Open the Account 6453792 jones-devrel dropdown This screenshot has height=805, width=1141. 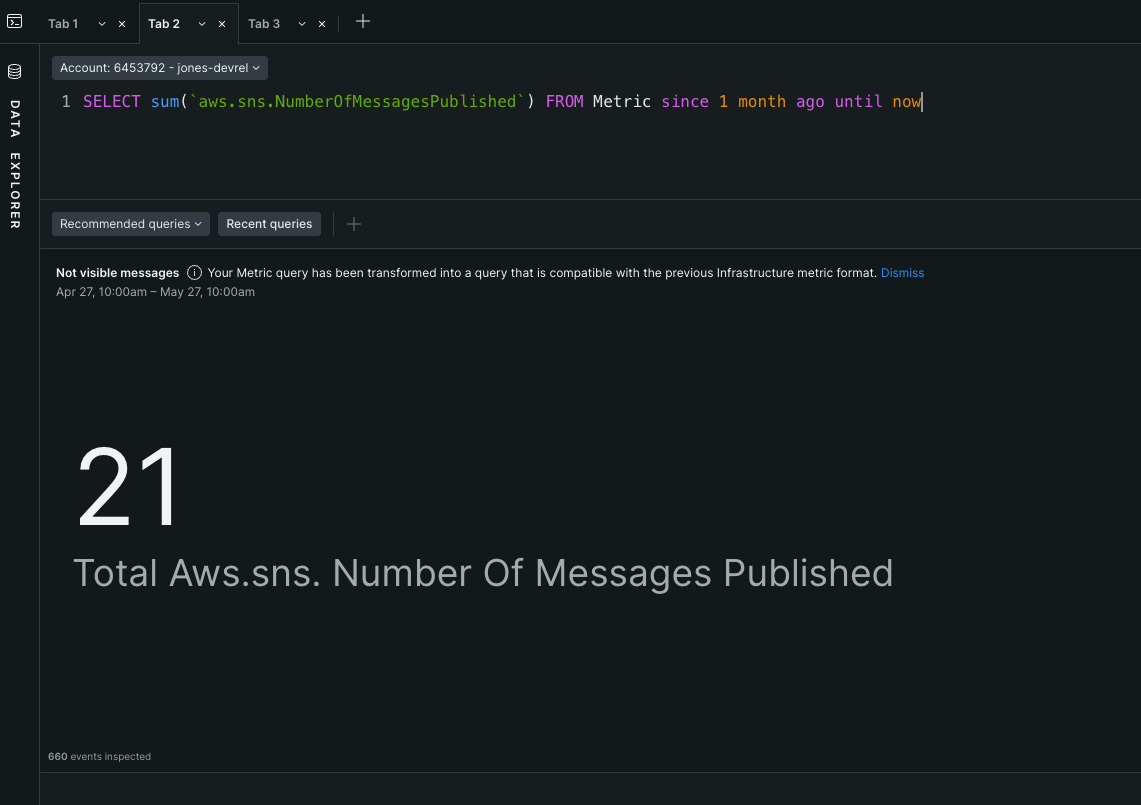(x=159, y=67)
